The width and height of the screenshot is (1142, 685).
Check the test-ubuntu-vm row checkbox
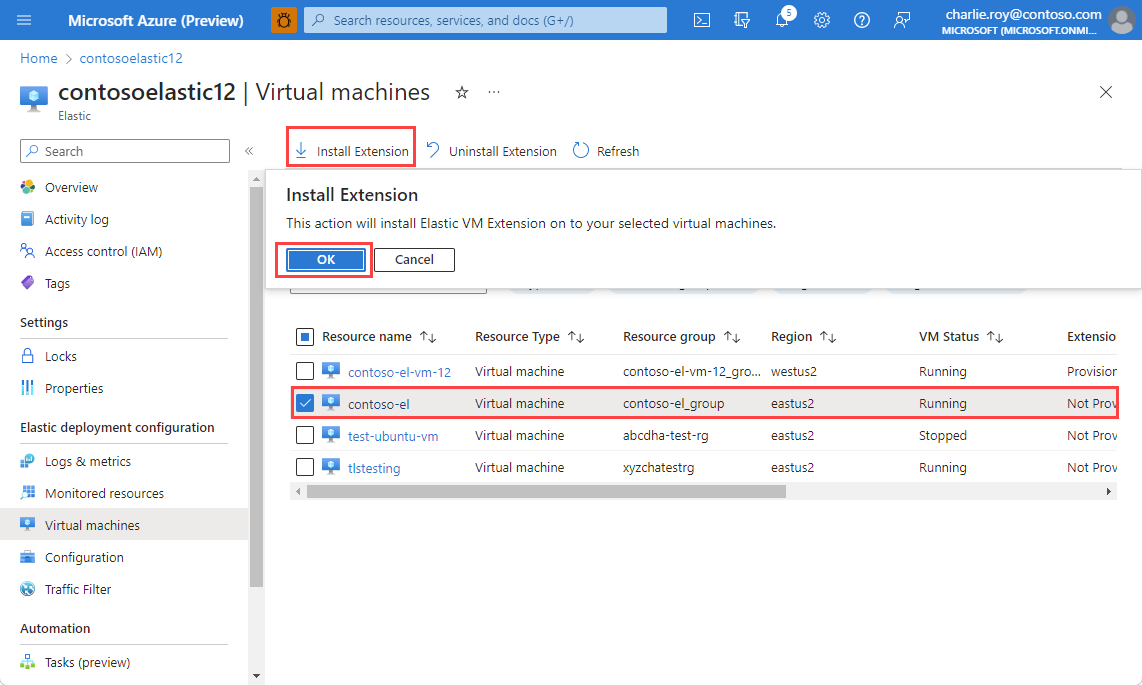(x=305, y=435)
